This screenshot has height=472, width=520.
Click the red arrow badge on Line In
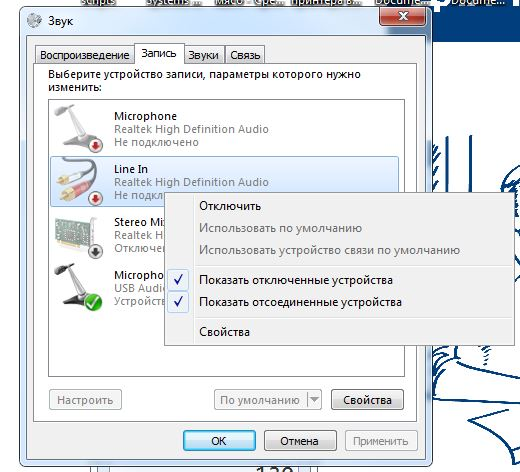96,199
